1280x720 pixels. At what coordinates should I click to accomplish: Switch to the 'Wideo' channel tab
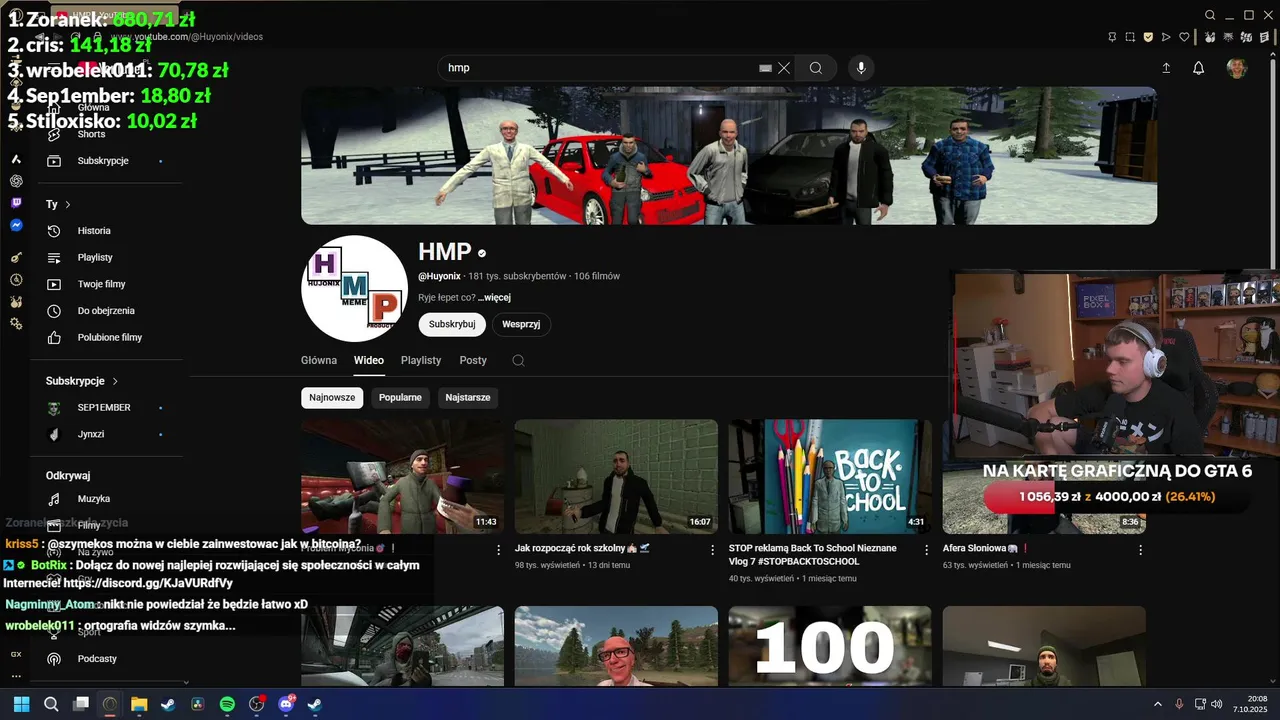coord(369,360)
